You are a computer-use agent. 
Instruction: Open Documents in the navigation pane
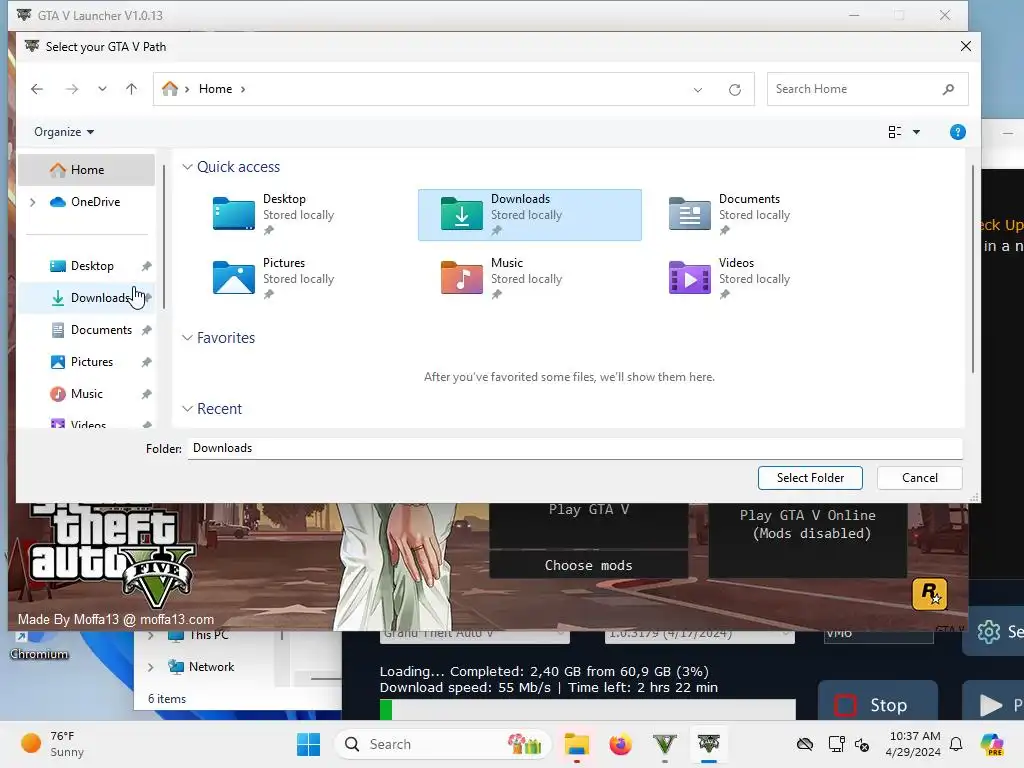click(86, 330)
